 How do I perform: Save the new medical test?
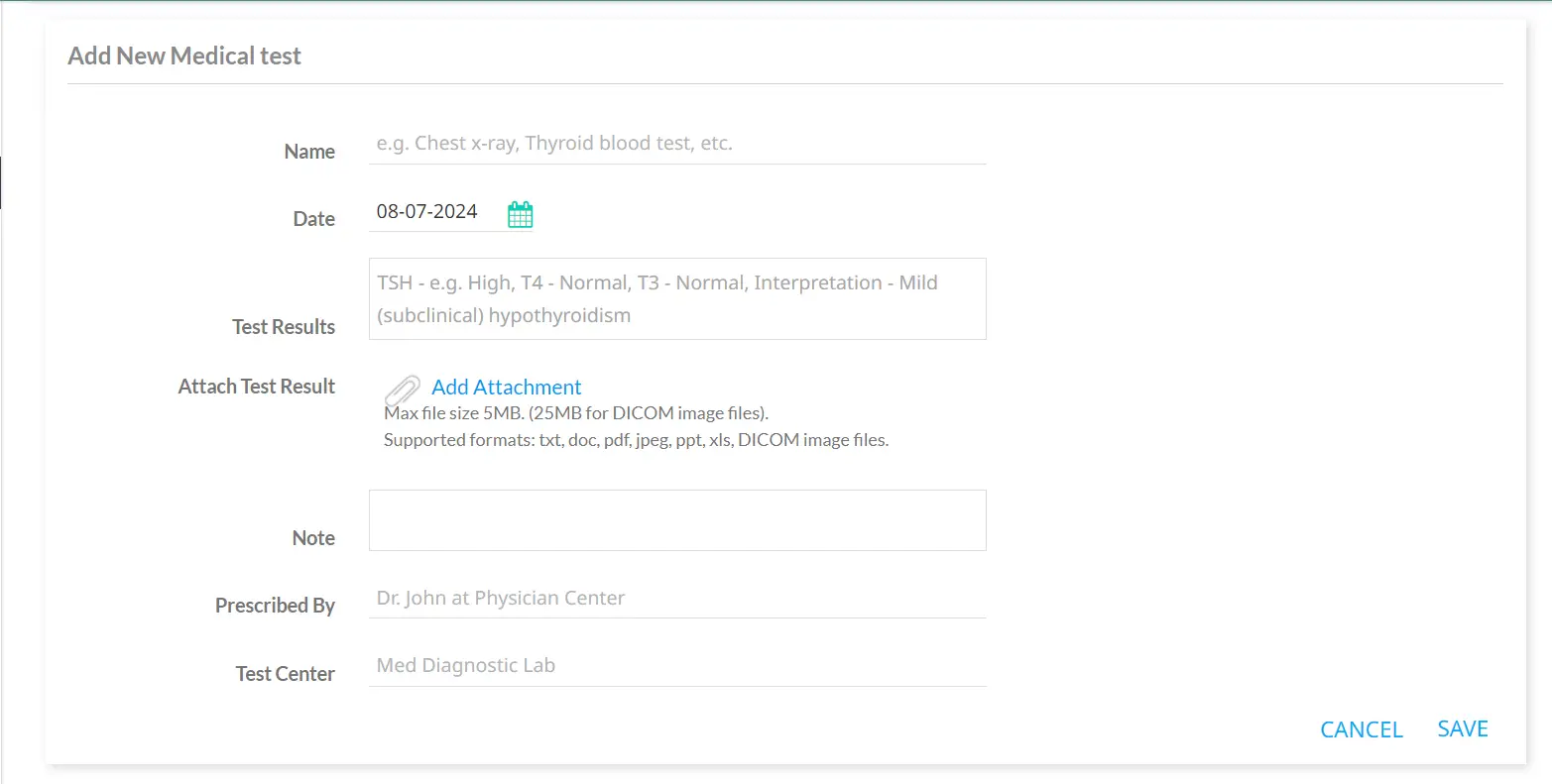point(1463,729)
